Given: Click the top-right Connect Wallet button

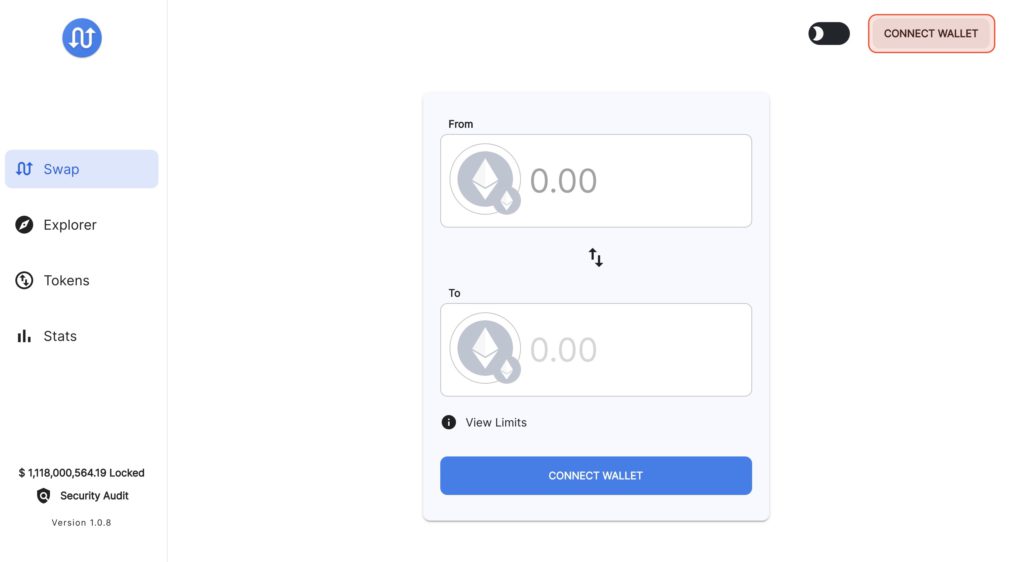Looking at the screenshot, I should pos(931,33).
